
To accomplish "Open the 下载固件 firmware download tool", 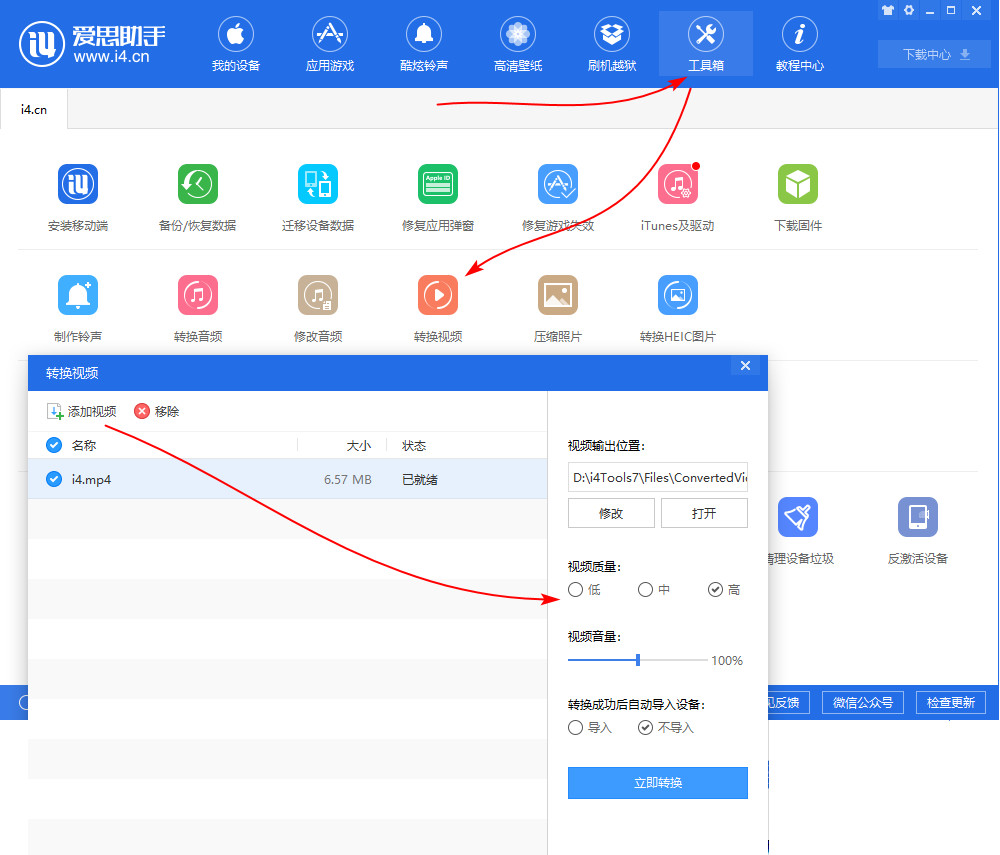I will (797, 184).
